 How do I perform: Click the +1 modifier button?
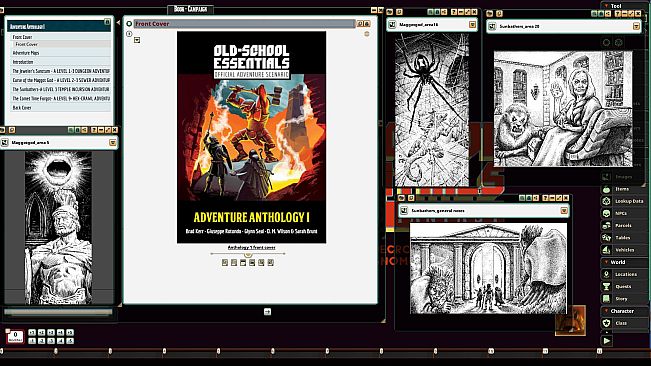pos(32,332)
